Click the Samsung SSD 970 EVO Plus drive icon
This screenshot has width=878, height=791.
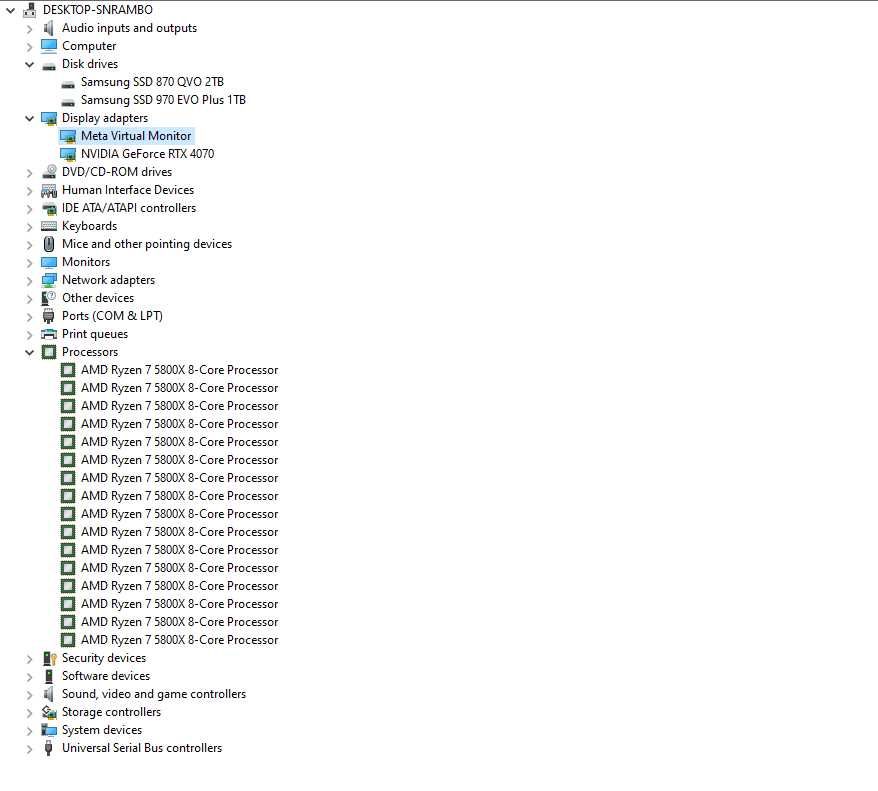point(68,102)
